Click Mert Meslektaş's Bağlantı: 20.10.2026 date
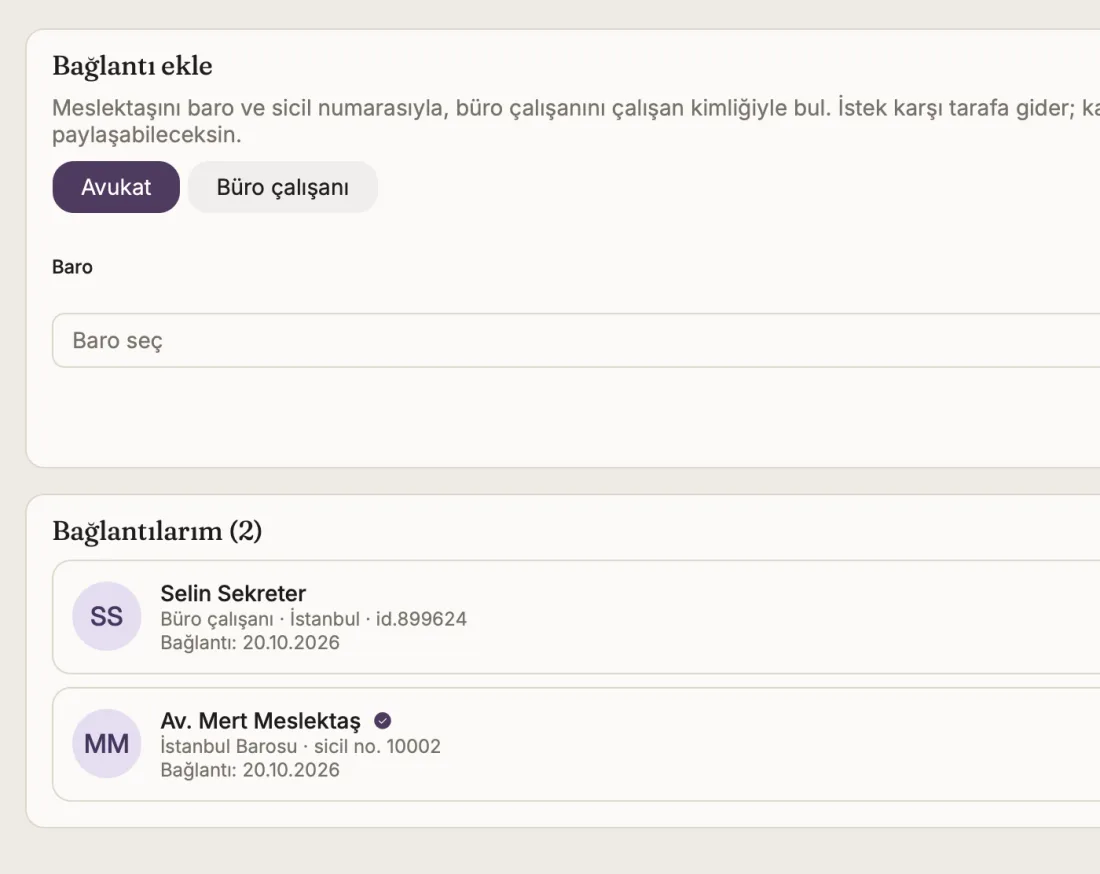The height and width of the screenshot is (874, 1100). [x=250, y=769]
